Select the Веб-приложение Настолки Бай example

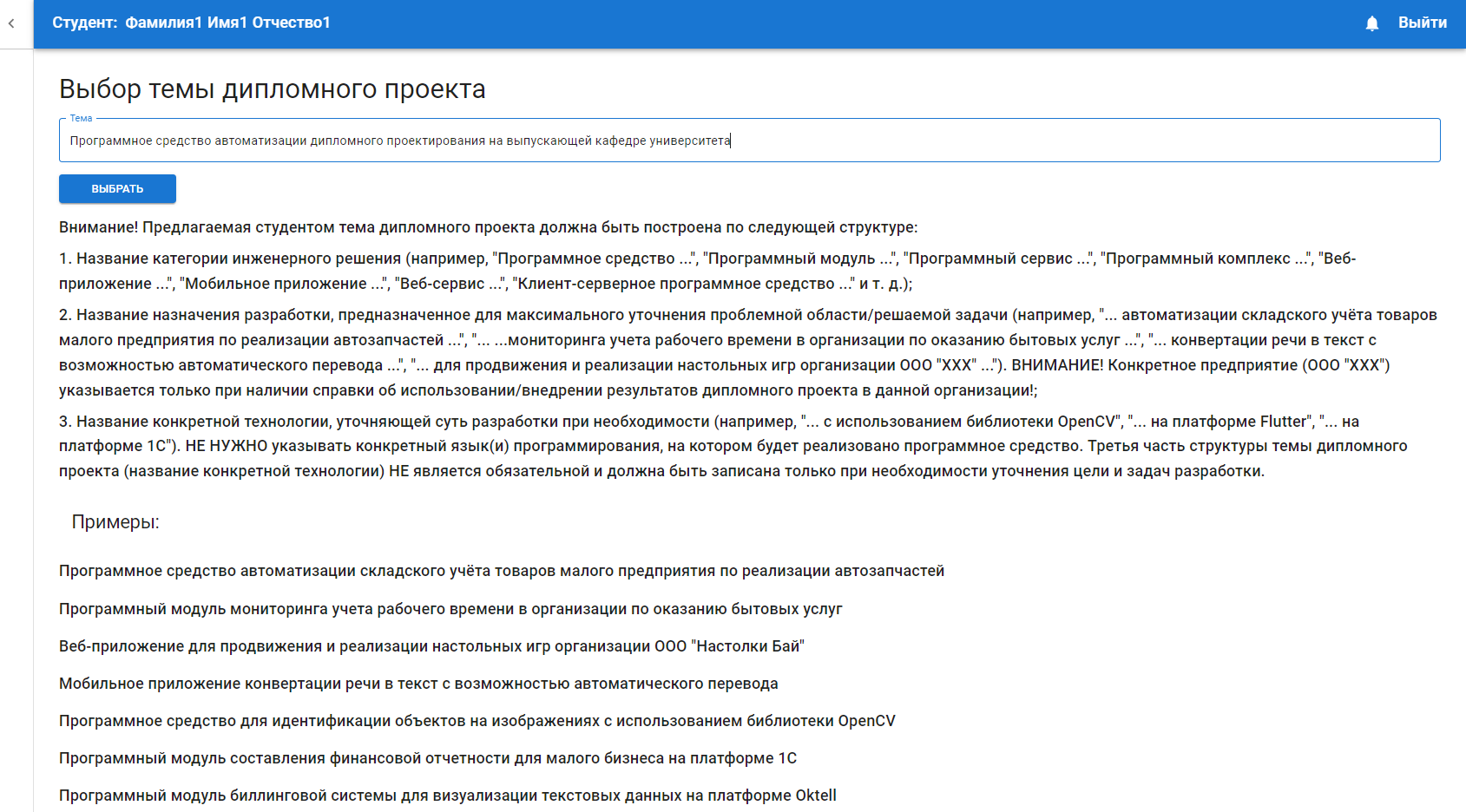coord(431,646)
